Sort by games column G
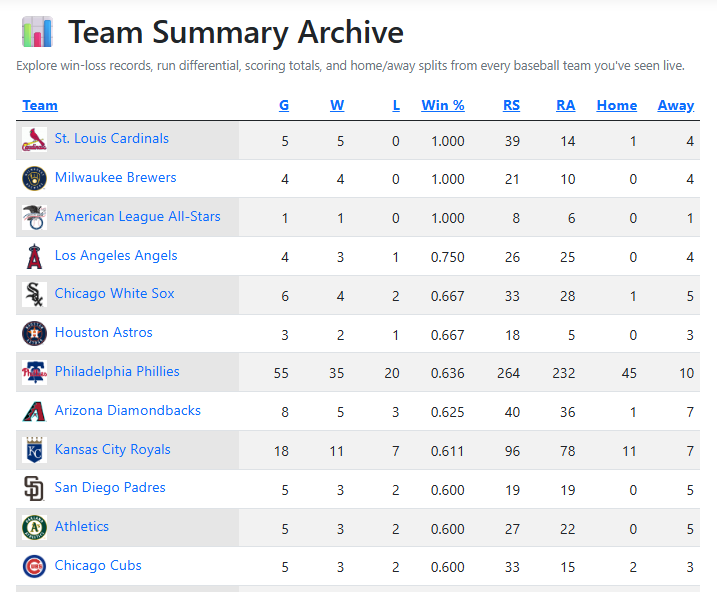The image size is (717, 592). [x=284, y=106]
